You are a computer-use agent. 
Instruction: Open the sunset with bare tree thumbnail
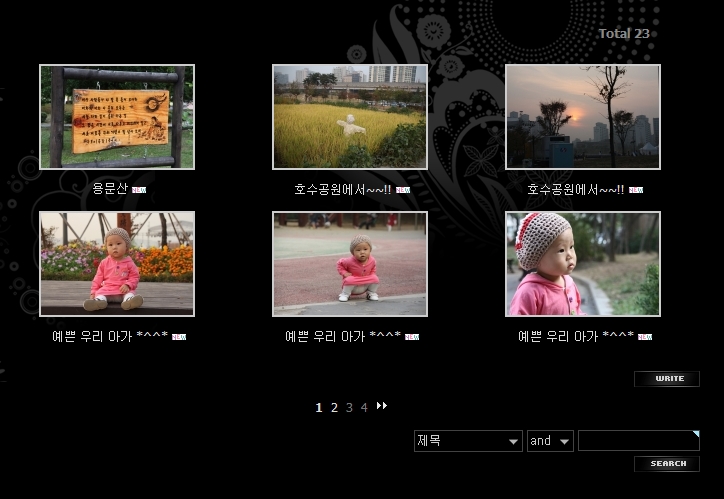coord(583,117)
